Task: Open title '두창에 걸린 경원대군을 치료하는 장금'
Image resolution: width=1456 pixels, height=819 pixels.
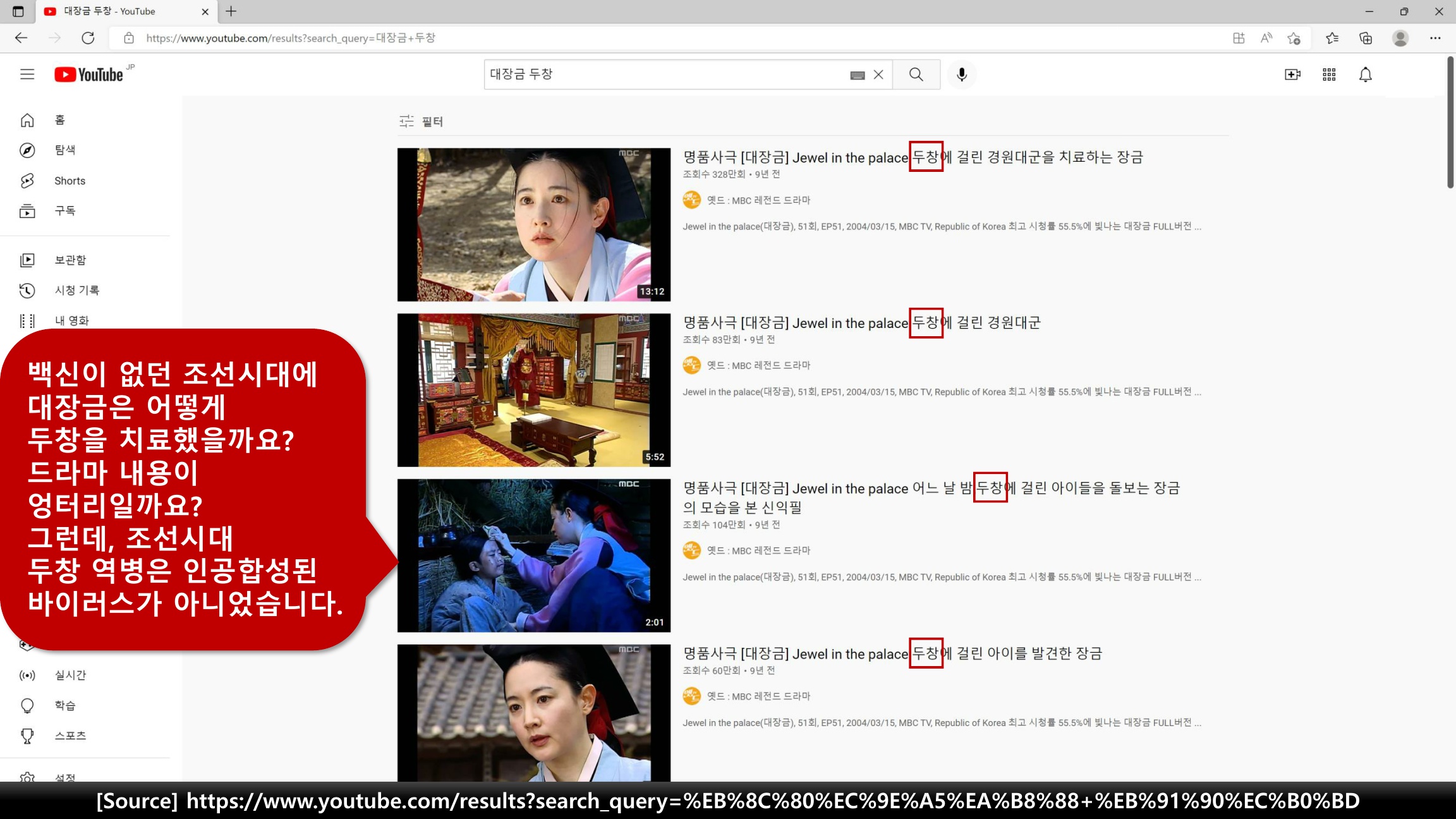Action: coord(913,157)
